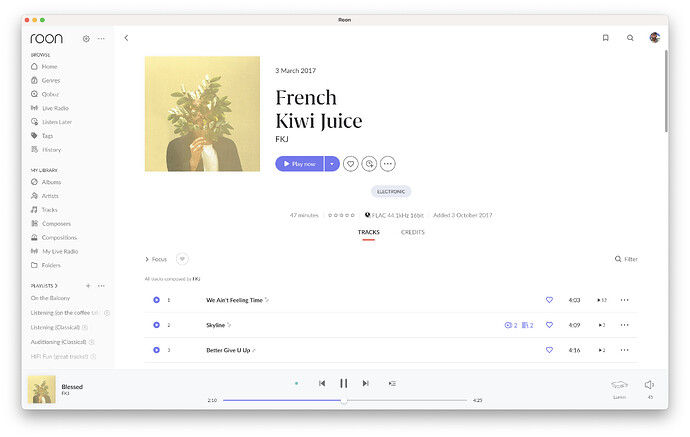The image size is (690, 437).
Task: Skip to next track
Action: tap(366, 383)
